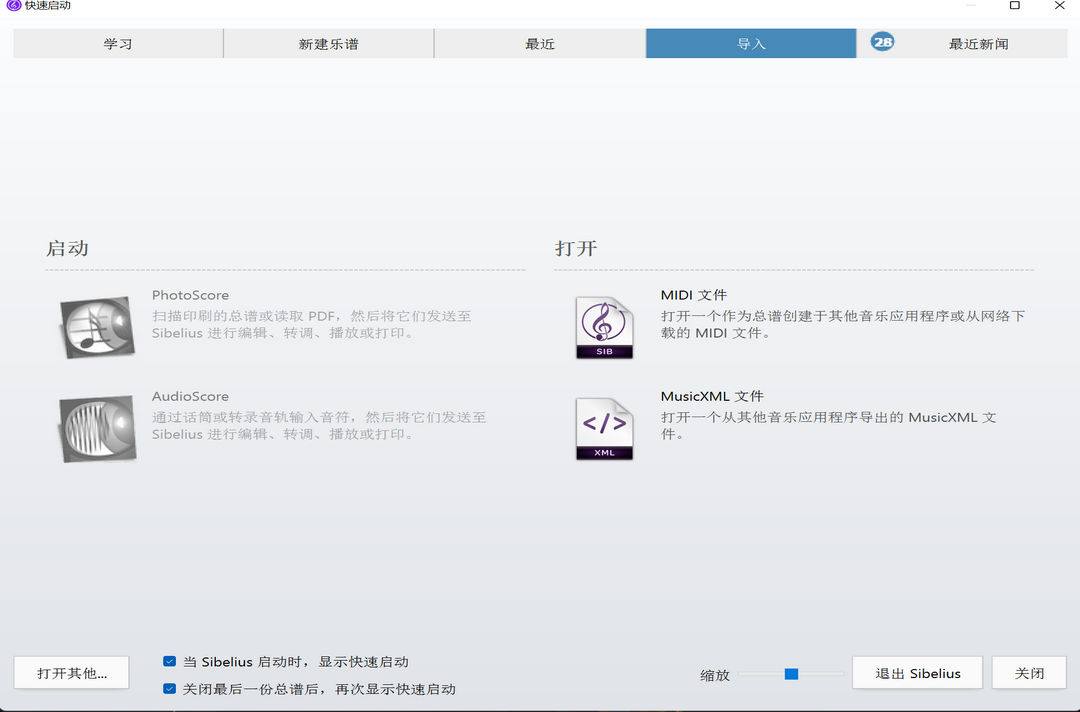This screenshot has height=712, width=1080.
Task: Click the Sibelius logo in title bar
Action: 13,6
